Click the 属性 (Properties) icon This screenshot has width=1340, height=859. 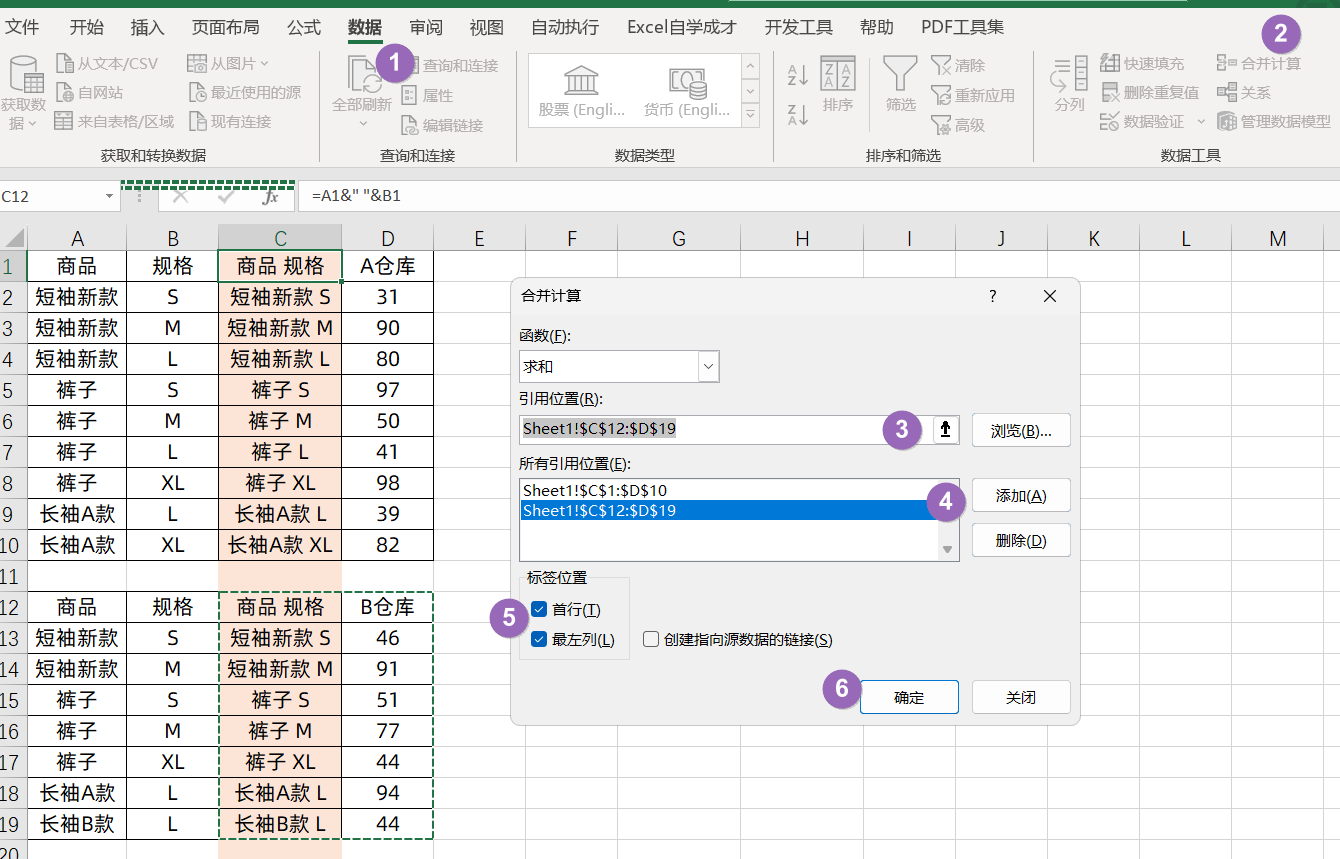(x=410, y=95)
